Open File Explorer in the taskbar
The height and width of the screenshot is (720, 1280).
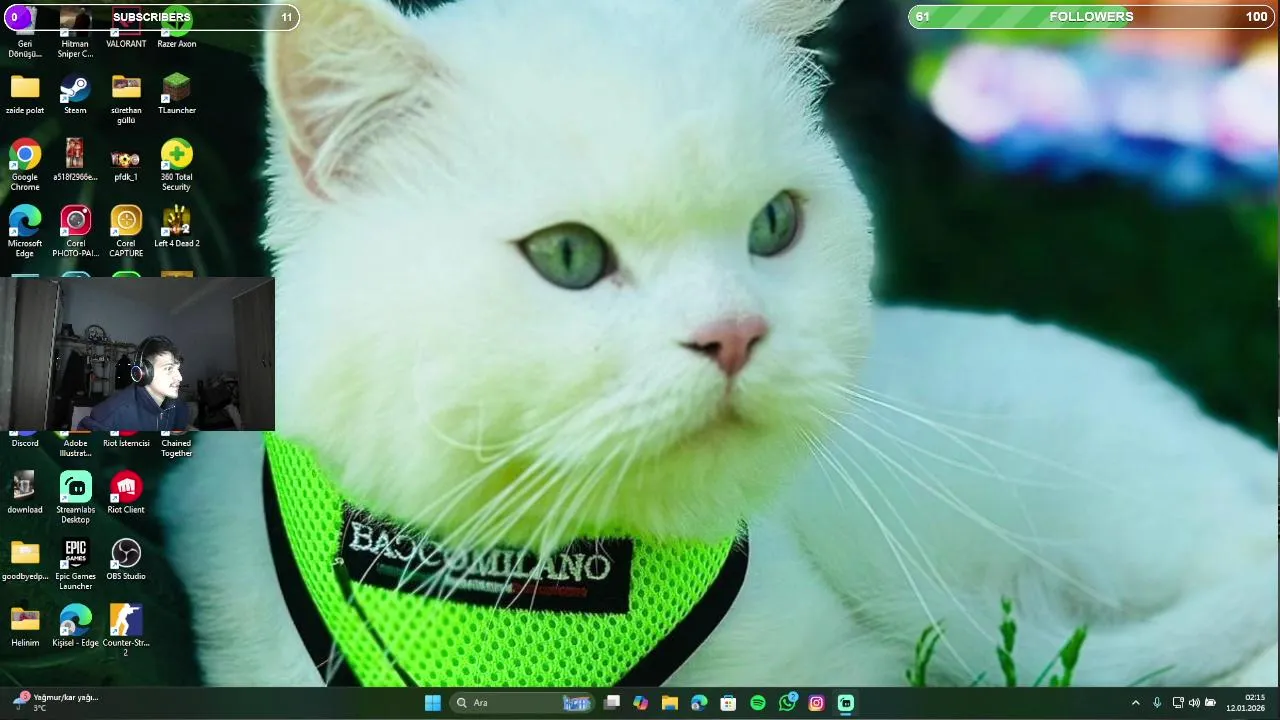[670, 703]
